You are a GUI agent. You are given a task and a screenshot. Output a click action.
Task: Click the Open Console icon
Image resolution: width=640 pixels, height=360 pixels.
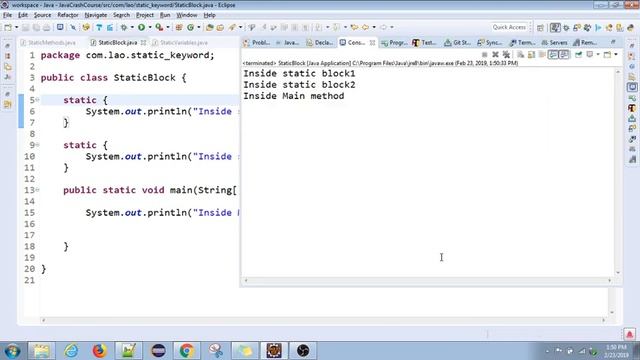607,54
